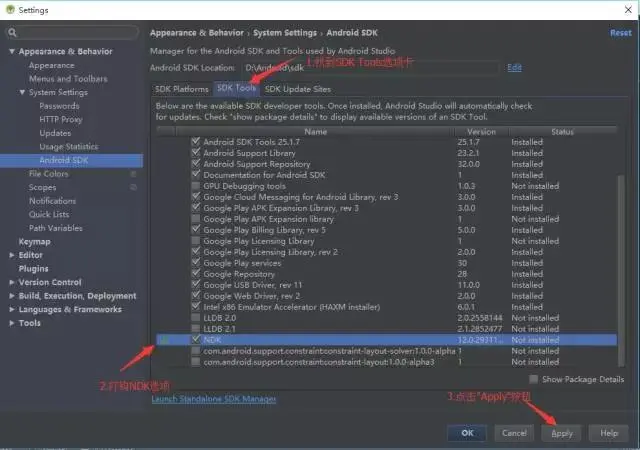Click the SDK tools list vertical scrollbar

pyautogui.click(x=621, y=270)
